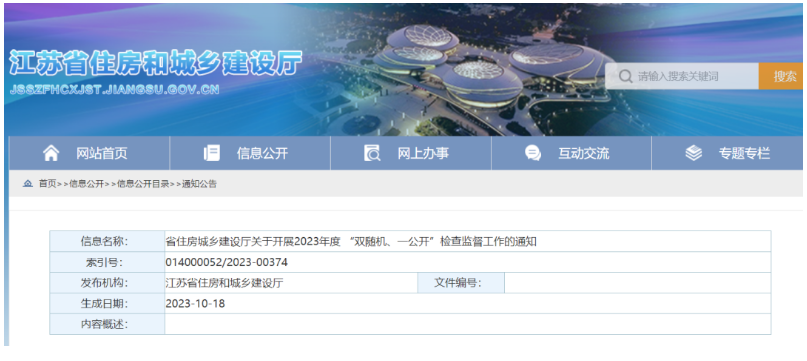The height and width of the screenshot is (361, 807).
Task: Click the 江苏省住房和城乡建设厅 site title logo
Action: 154,64
